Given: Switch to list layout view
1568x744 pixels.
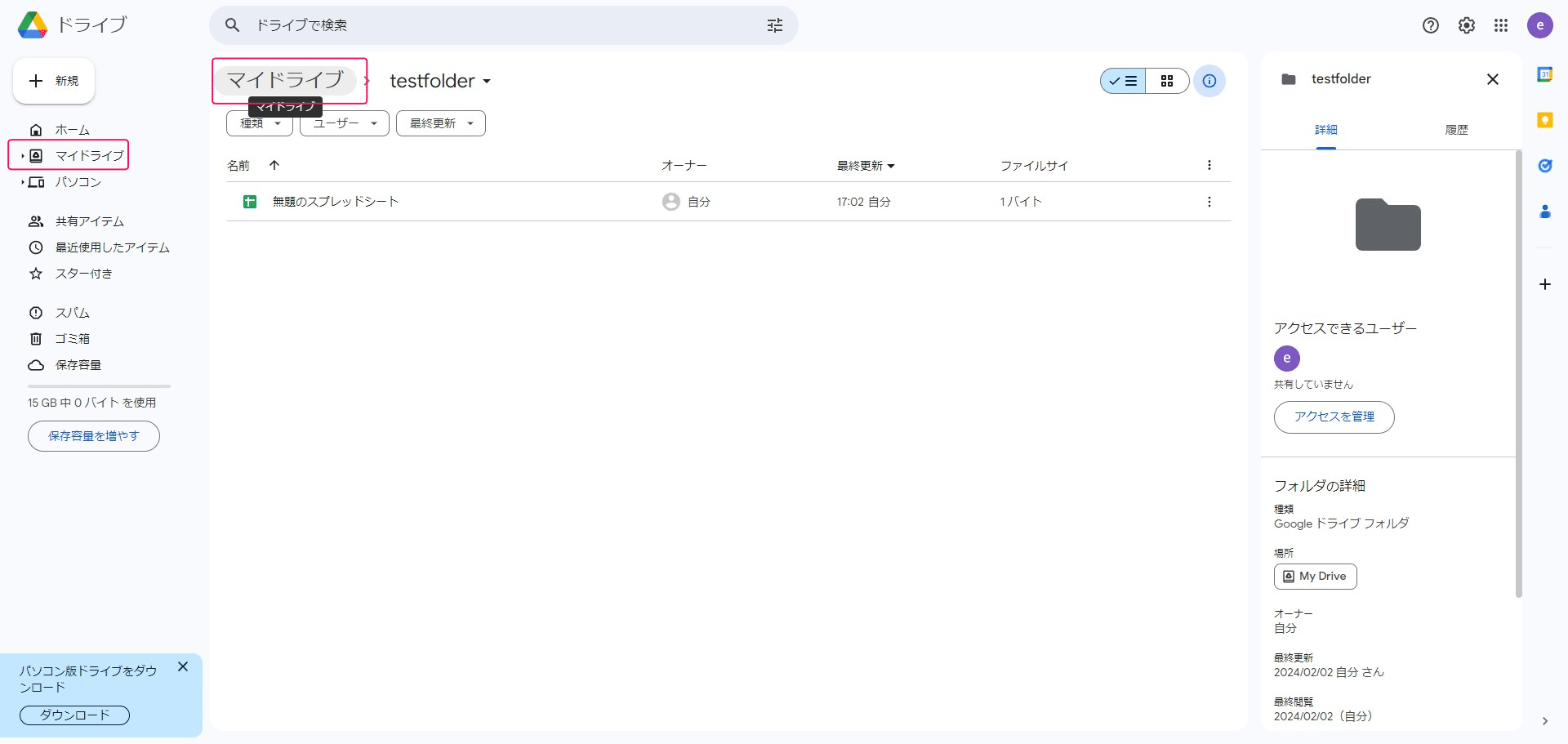Looking at the screenshot, I should point(1123,81).
